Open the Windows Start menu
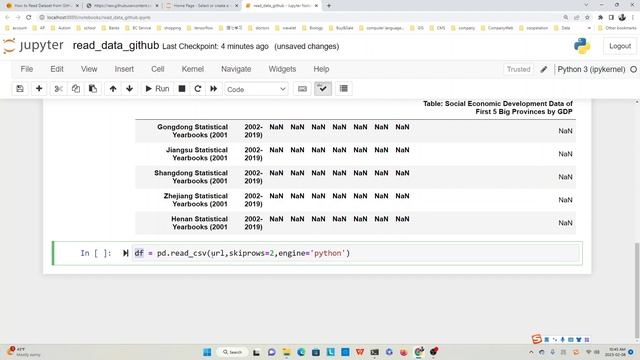This screenshot has width=640, height=360. [207, 352]
